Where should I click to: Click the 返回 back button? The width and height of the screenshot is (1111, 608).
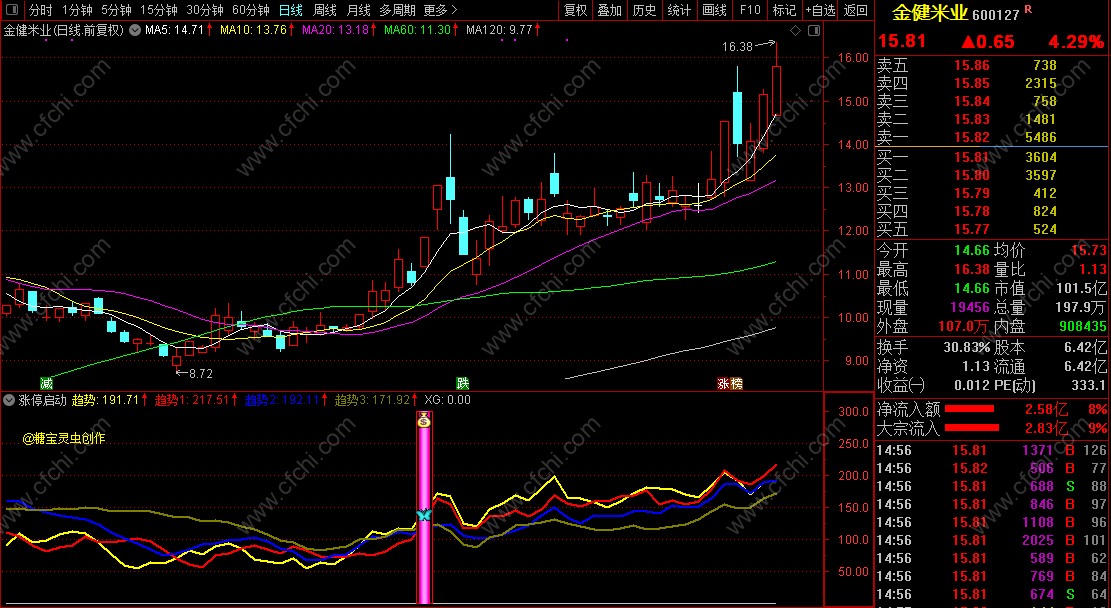856,10
